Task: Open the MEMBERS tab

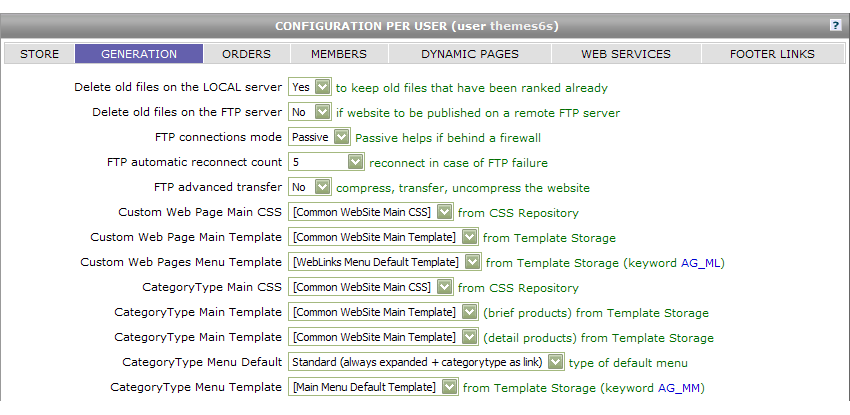Action: [x=338, y=54]
